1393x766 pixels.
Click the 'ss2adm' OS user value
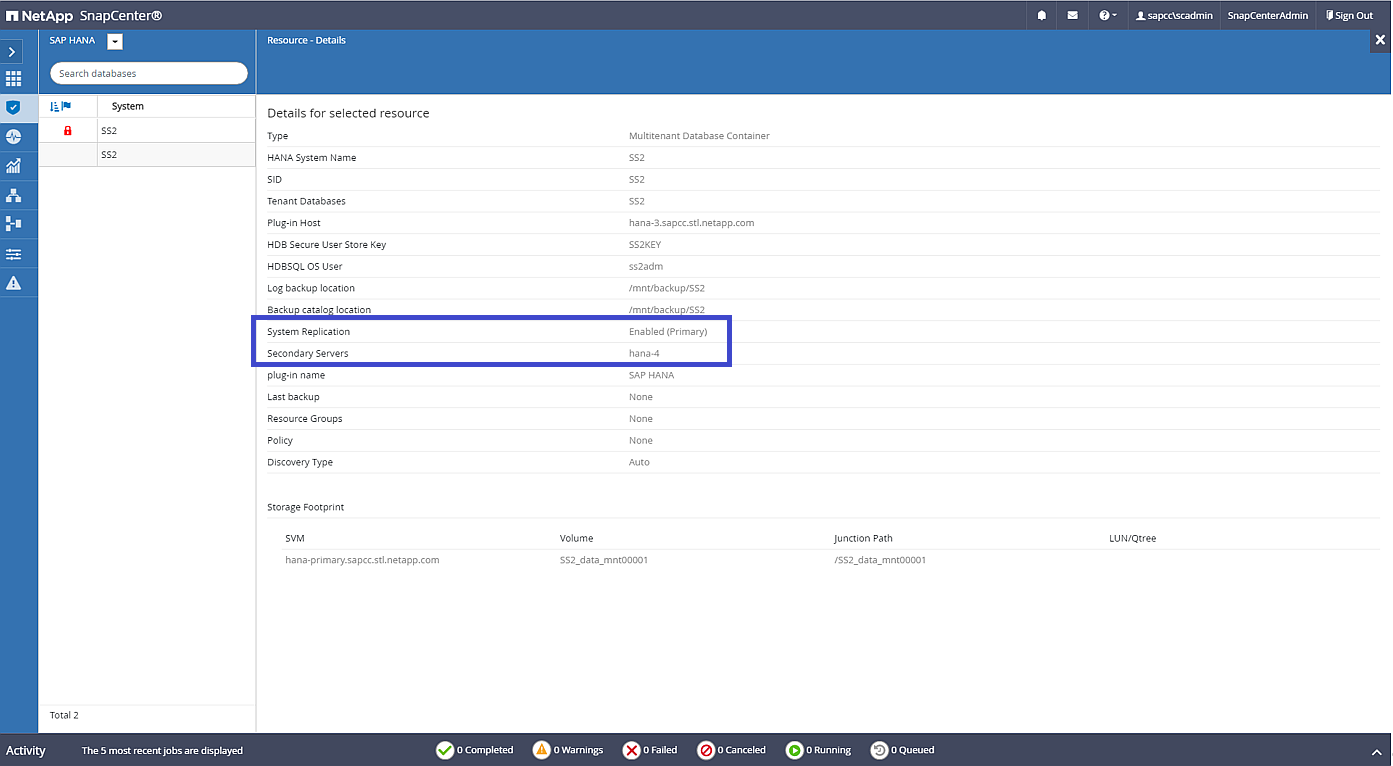tap(646, 267)
